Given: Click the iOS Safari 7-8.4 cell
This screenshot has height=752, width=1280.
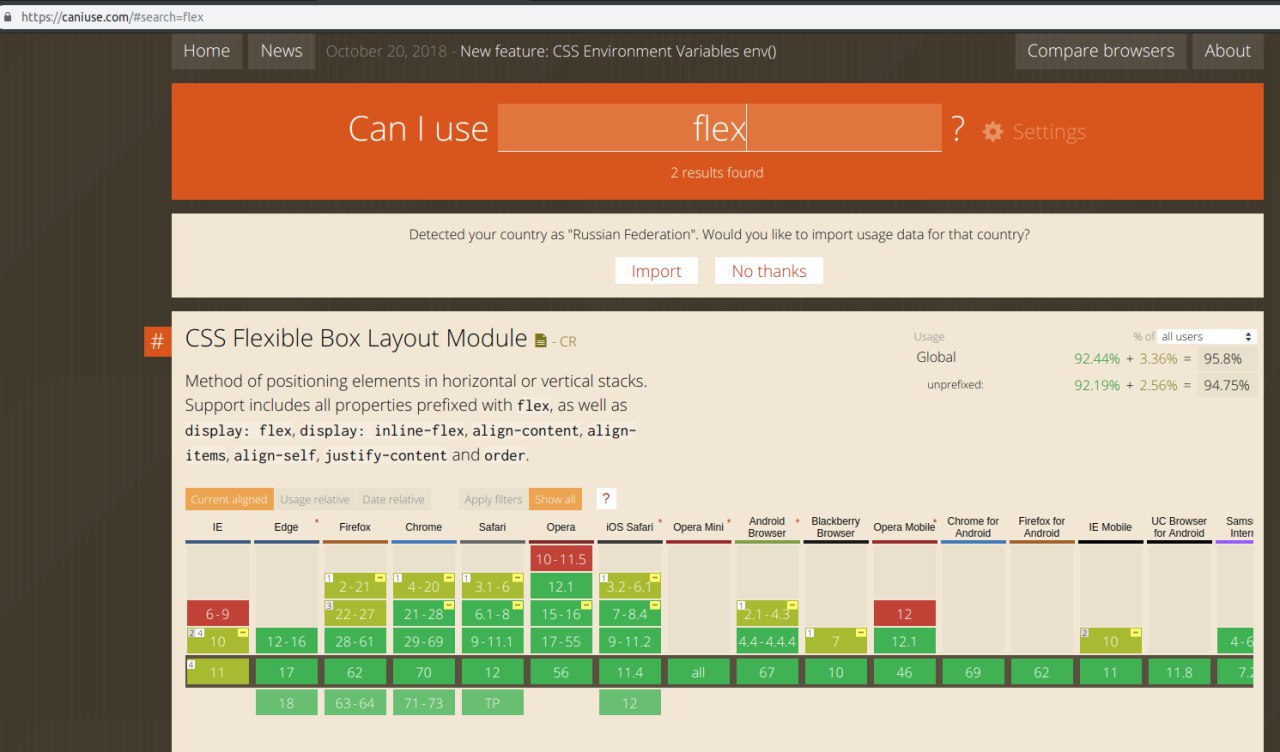Looking at the screenshot, I should tap(630, 614).
